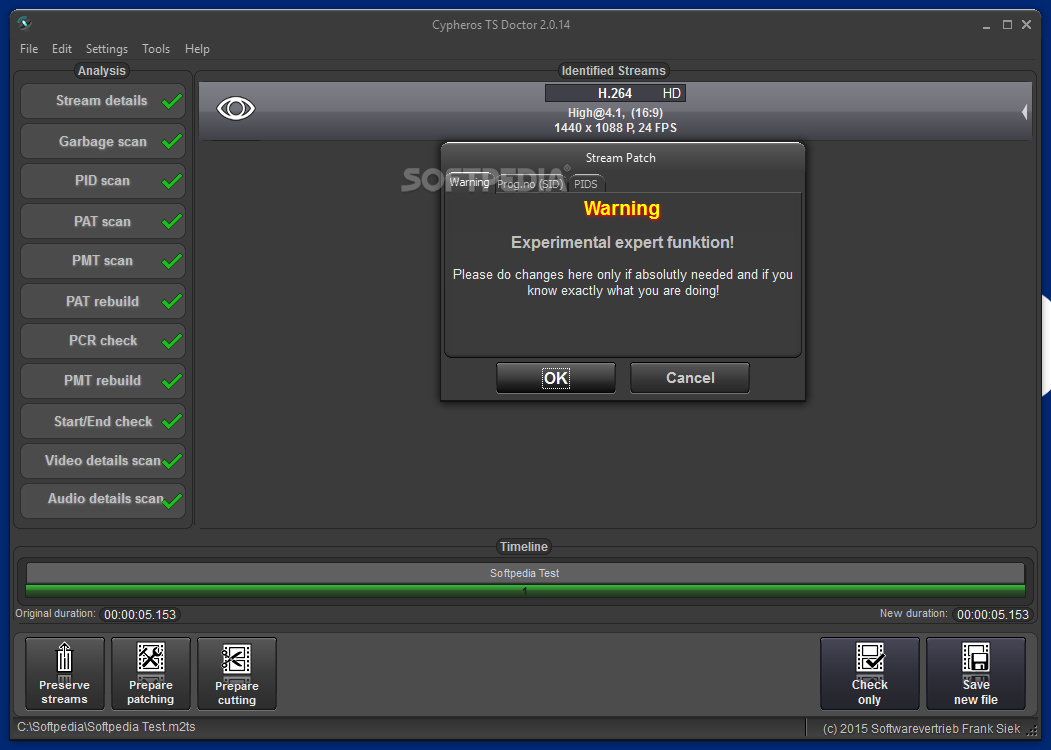Click the file path in status bar
Image resolution: width=1051 pixels, height=750 pixels.
coord(106,727)
